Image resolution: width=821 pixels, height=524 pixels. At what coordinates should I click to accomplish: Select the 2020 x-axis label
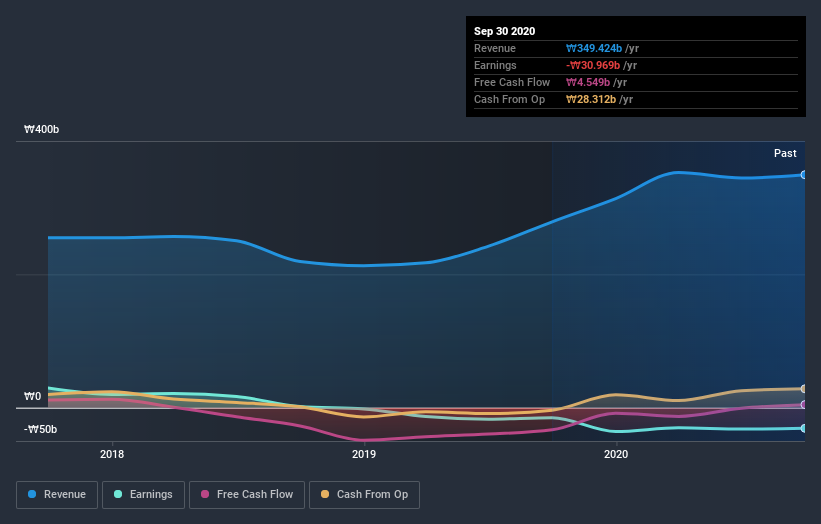pyautogui.click(x=616, y=454)
